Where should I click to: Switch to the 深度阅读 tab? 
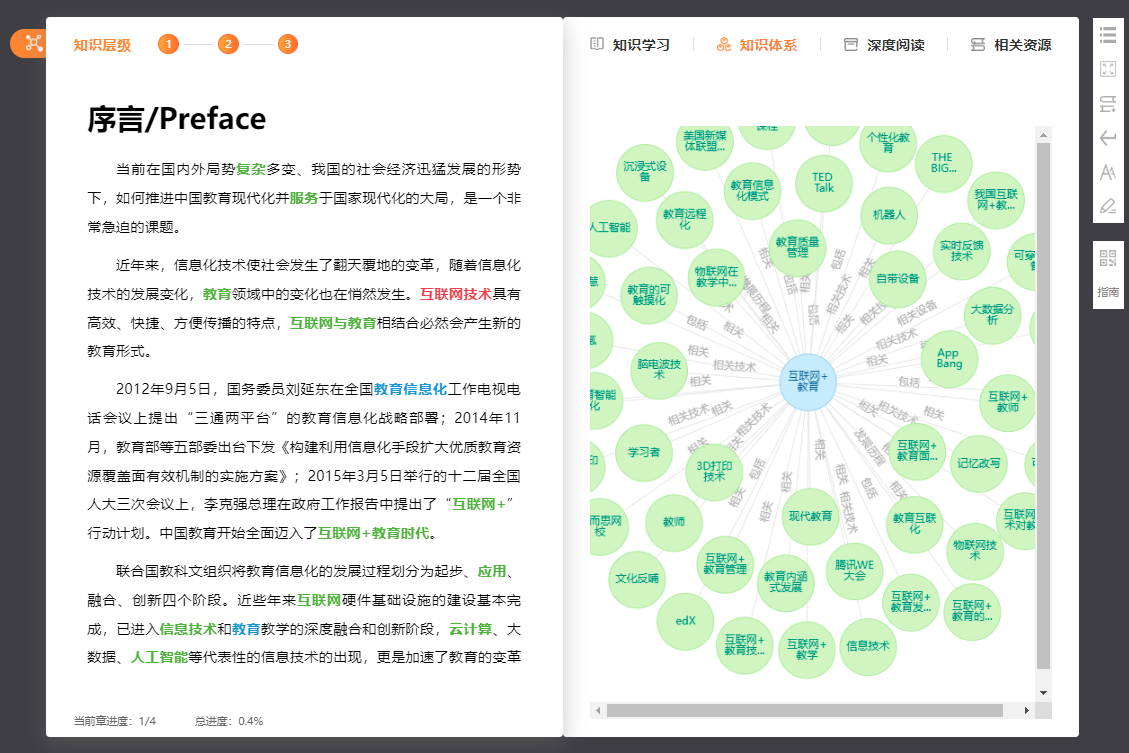884,45
